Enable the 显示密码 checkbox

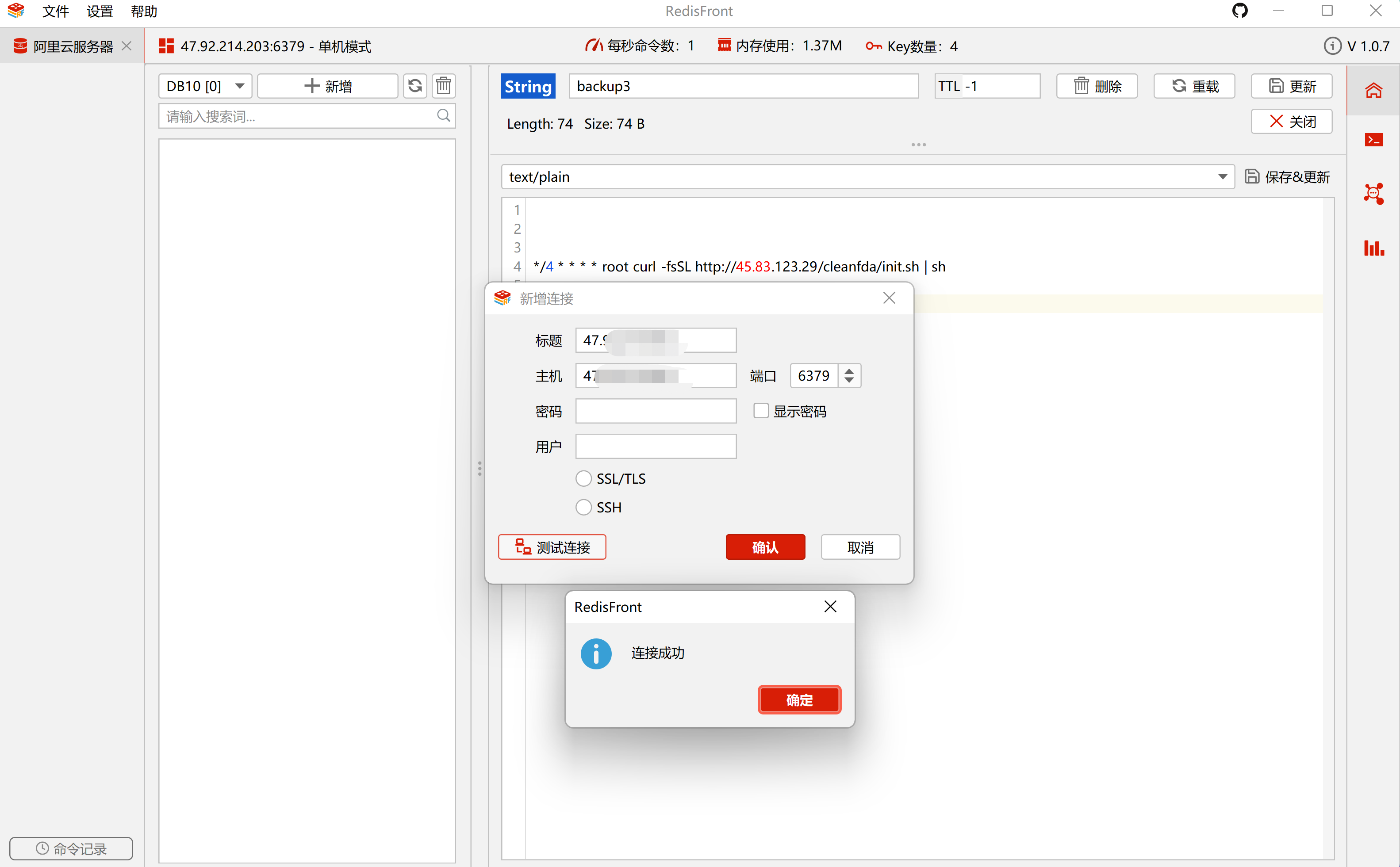click(760, 411)
